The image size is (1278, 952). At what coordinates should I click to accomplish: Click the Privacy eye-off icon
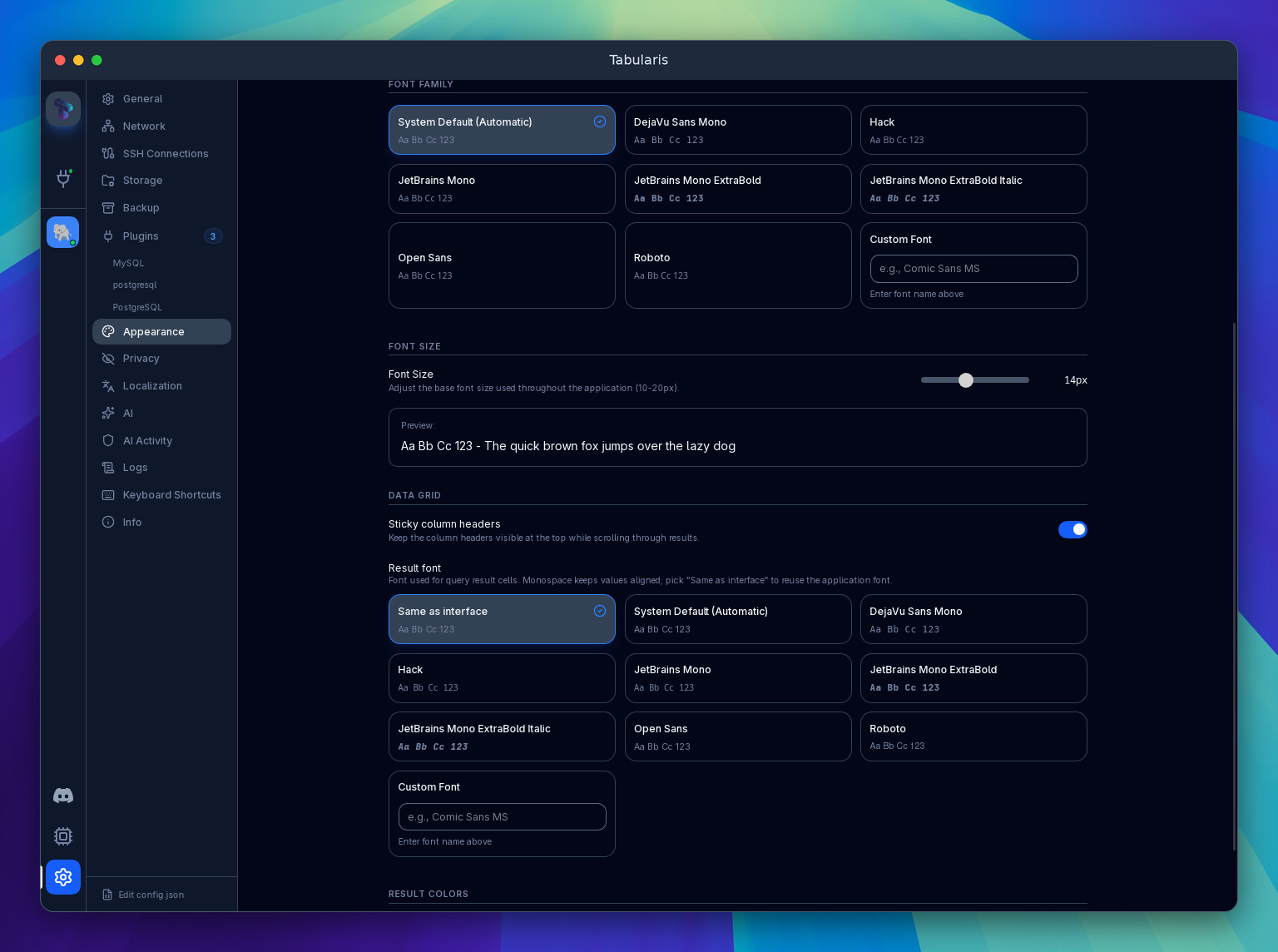108,359
